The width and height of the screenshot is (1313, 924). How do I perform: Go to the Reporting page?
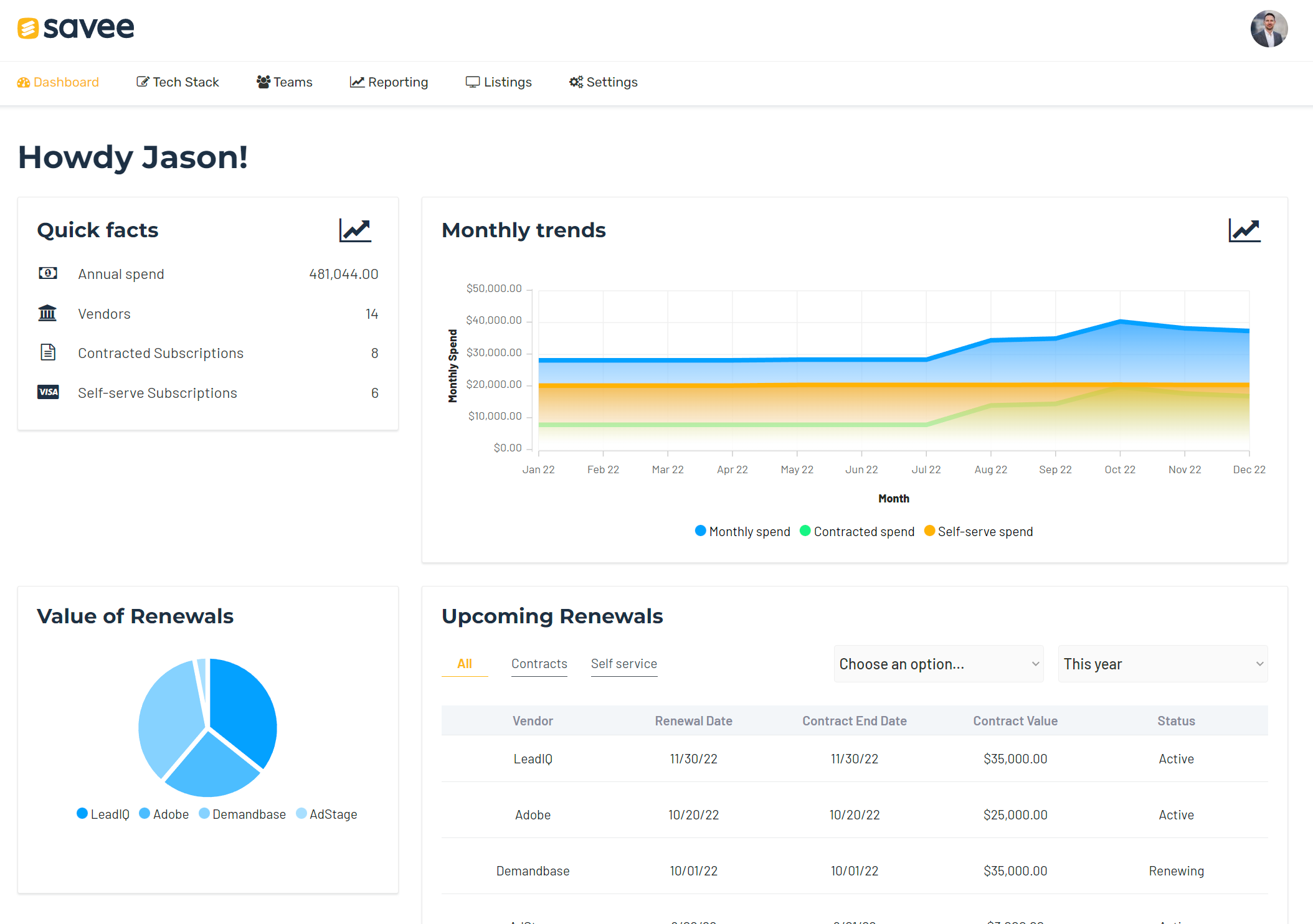(x=389, y=82)
